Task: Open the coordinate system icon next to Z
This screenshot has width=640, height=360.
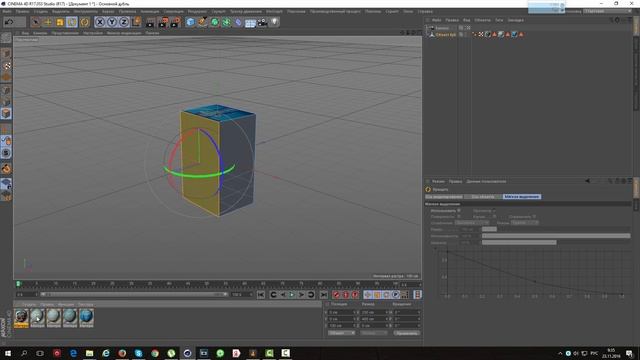Action: [137, 22]
